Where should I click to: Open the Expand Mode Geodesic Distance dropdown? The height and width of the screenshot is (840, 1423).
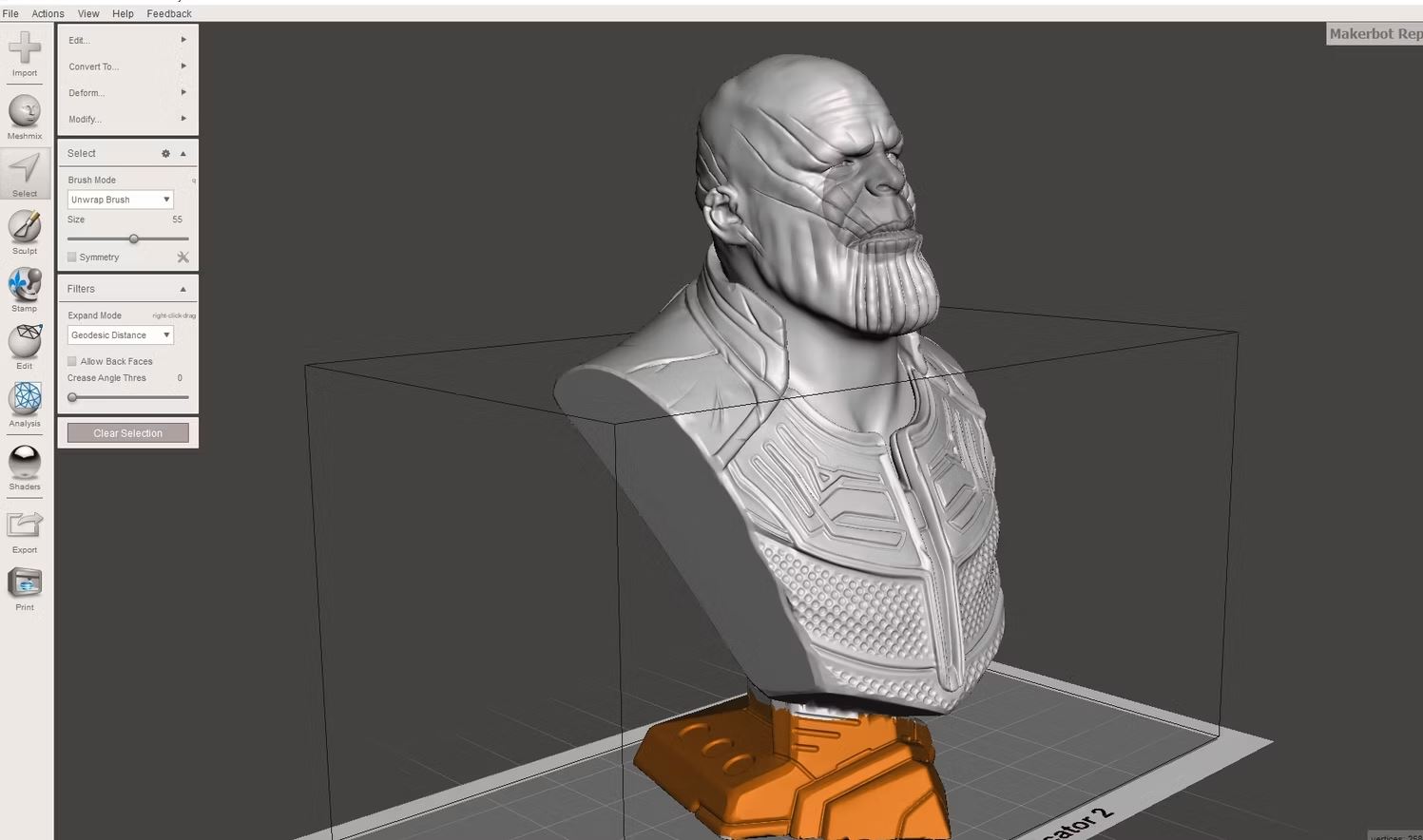pos(120,334)
